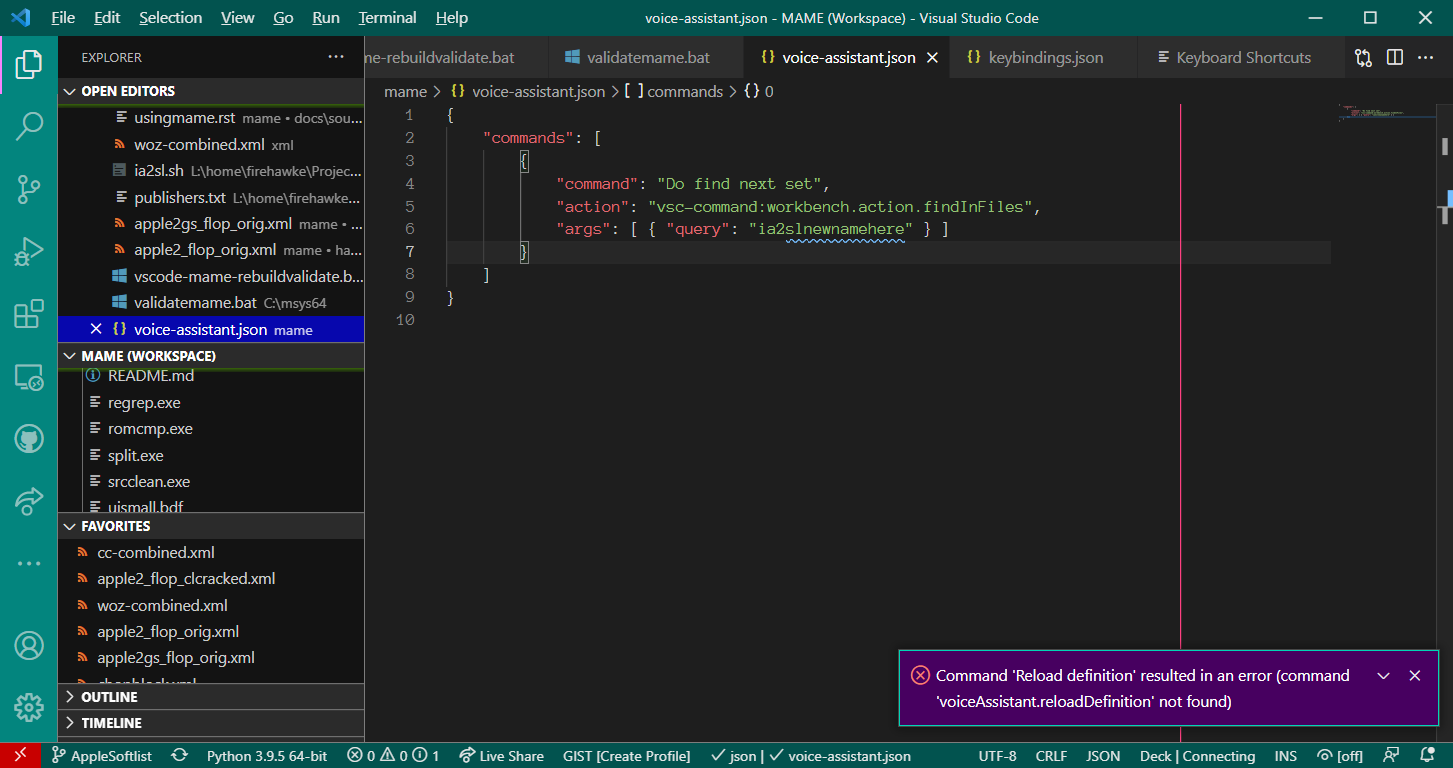Open the Search view in activity bar
Viewport: 1453px width, 768px height.
pos(29,126)
